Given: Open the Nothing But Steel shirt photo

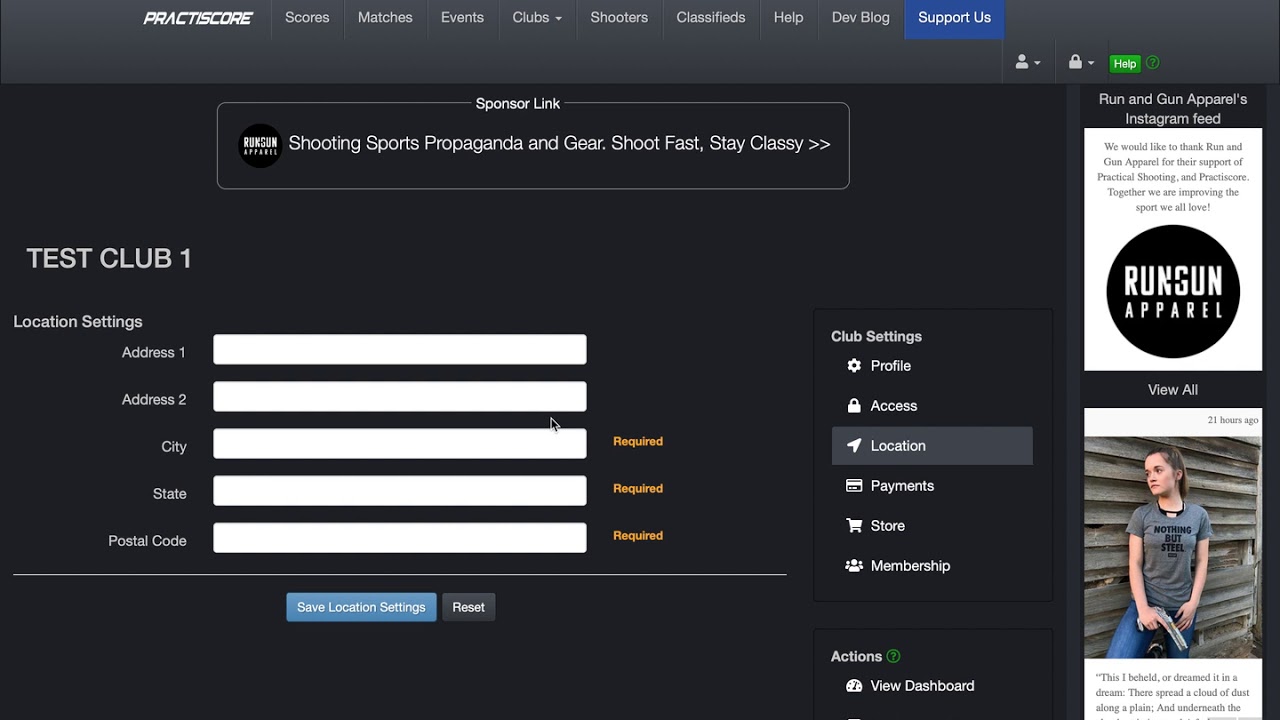Looking at the screenshot, I should click(x=1173, y=547).
